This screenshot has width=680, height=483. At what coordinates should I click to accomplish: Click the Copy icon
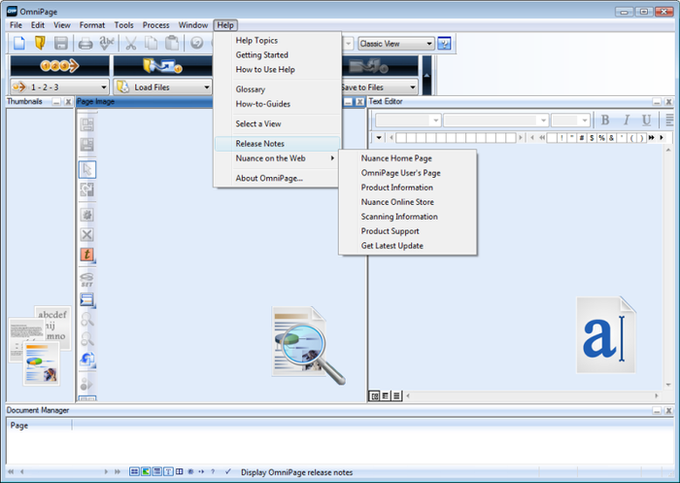click(151, 43)
